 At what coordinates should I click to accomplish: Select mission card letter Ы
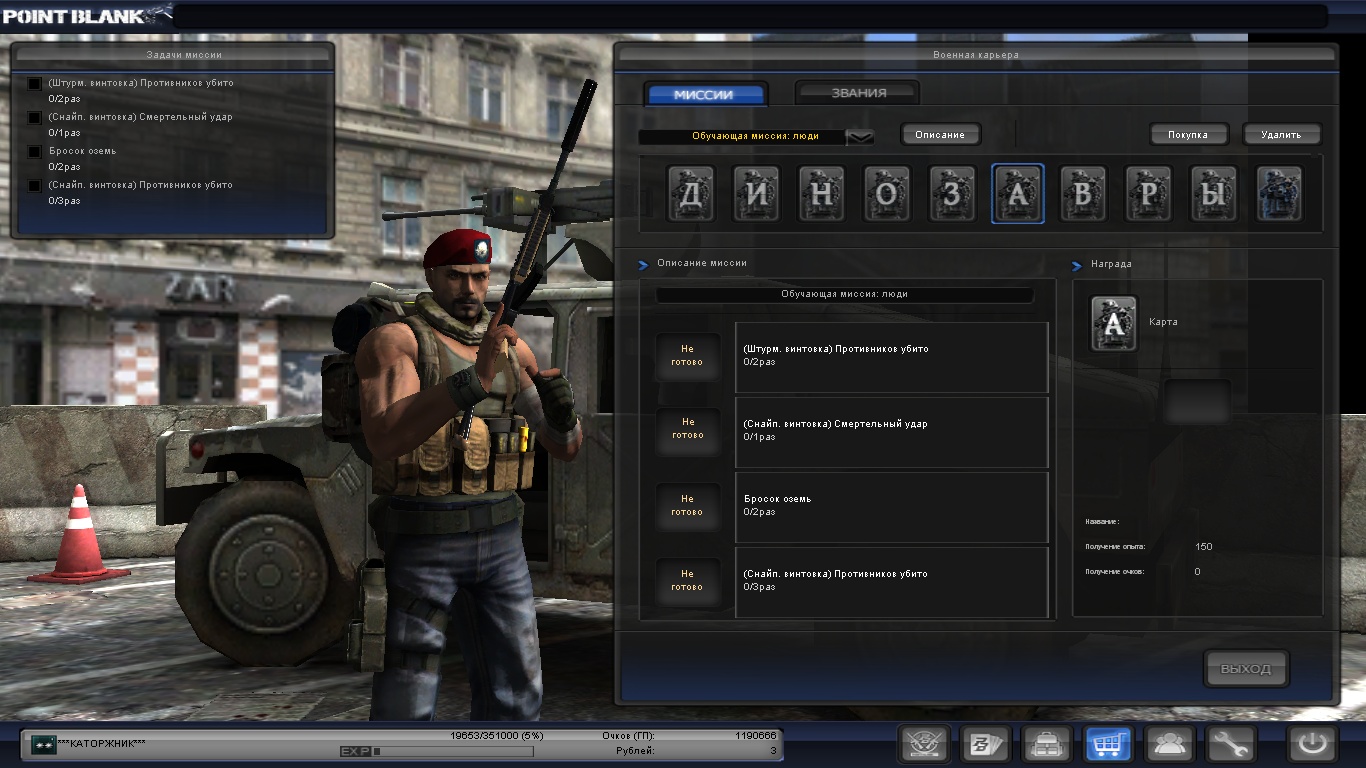click(1214, 193)
